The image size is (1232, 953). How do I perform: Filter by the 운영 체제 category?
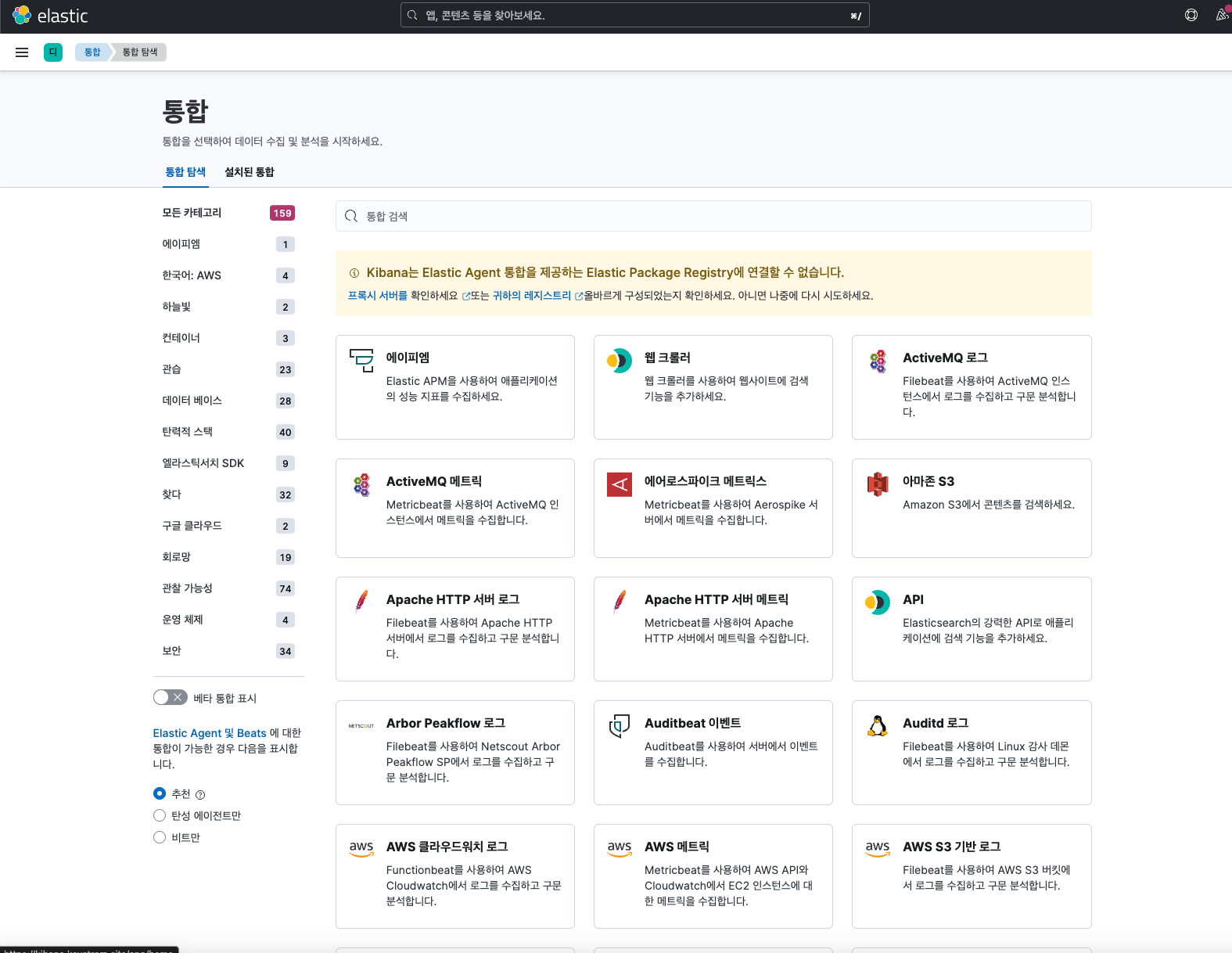pyautogui.click(x=228, y=620)
